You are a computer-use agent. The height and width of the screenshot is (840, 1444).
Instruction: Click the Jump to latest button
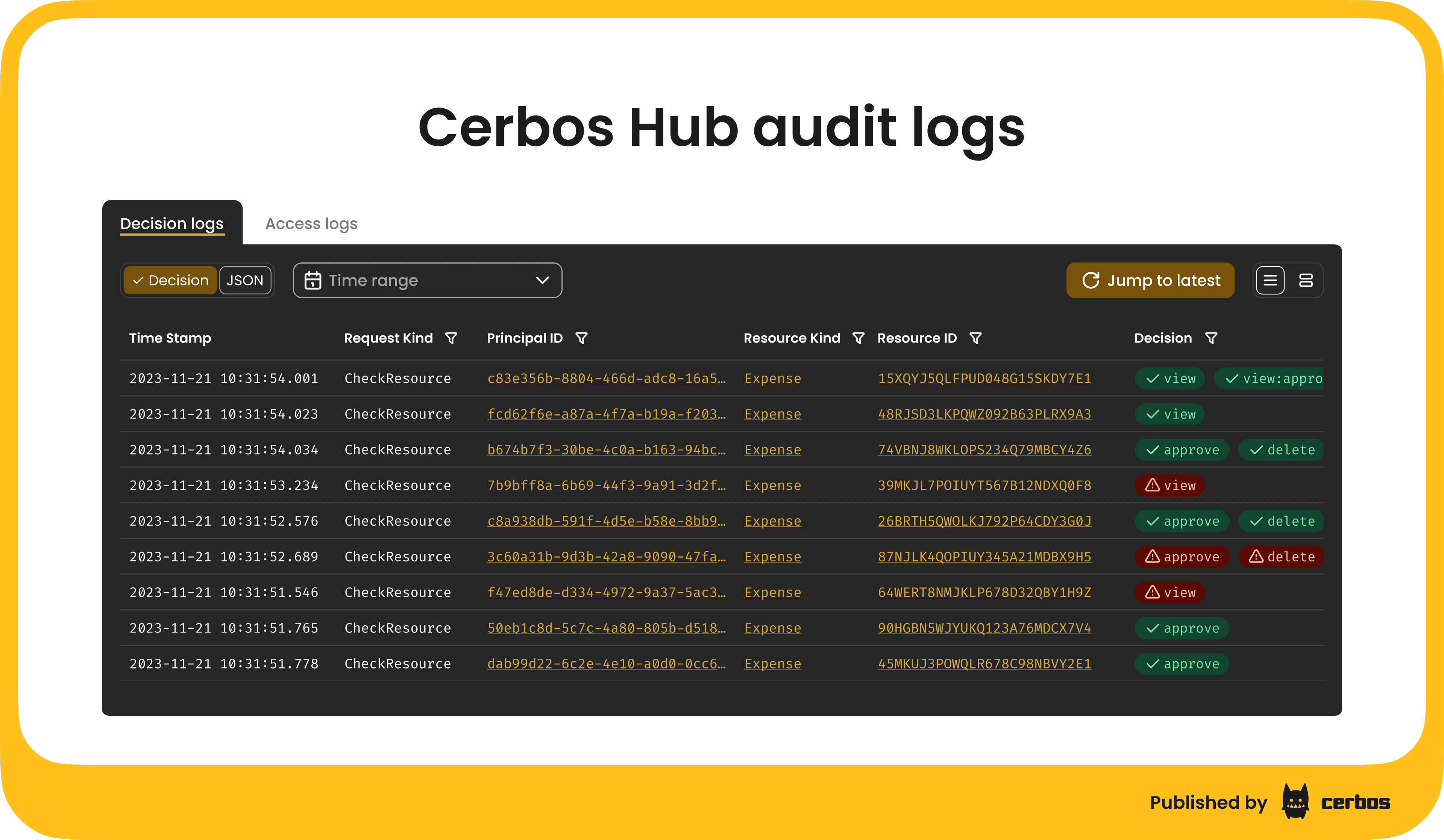click(1150, 280)
